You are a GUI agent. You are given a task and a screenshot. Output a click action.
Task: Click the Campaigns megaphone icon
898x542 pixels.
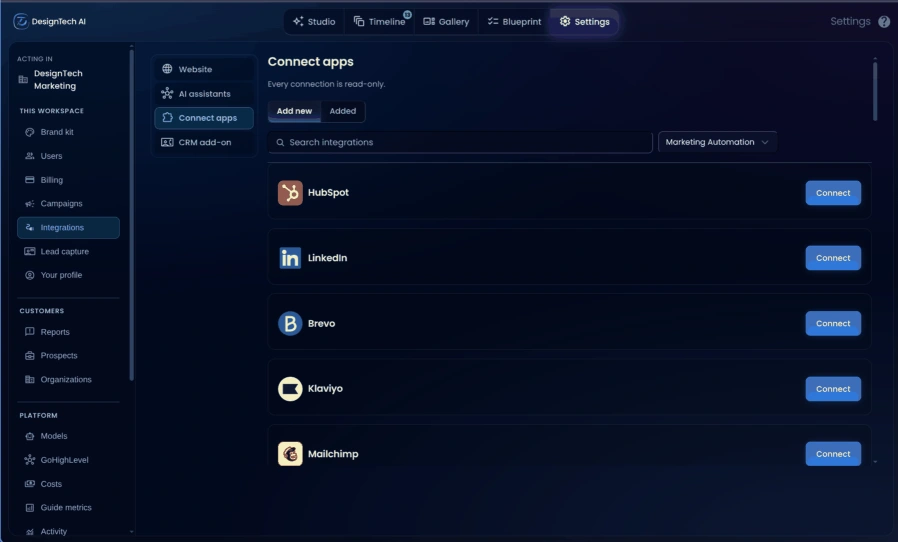[30, 203]
